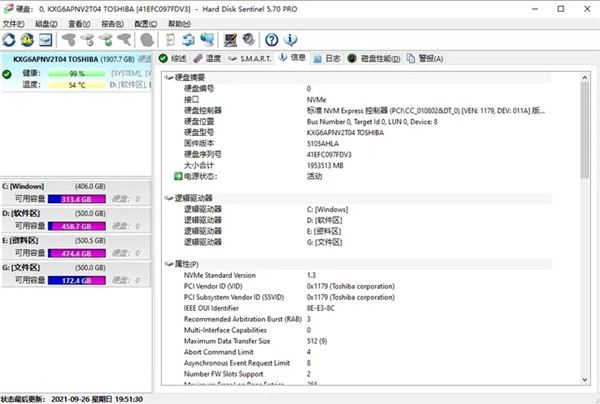This screenshot has width=600, height=404.
Task: Open the 配置 menu
Action: (x=146, y=24)
